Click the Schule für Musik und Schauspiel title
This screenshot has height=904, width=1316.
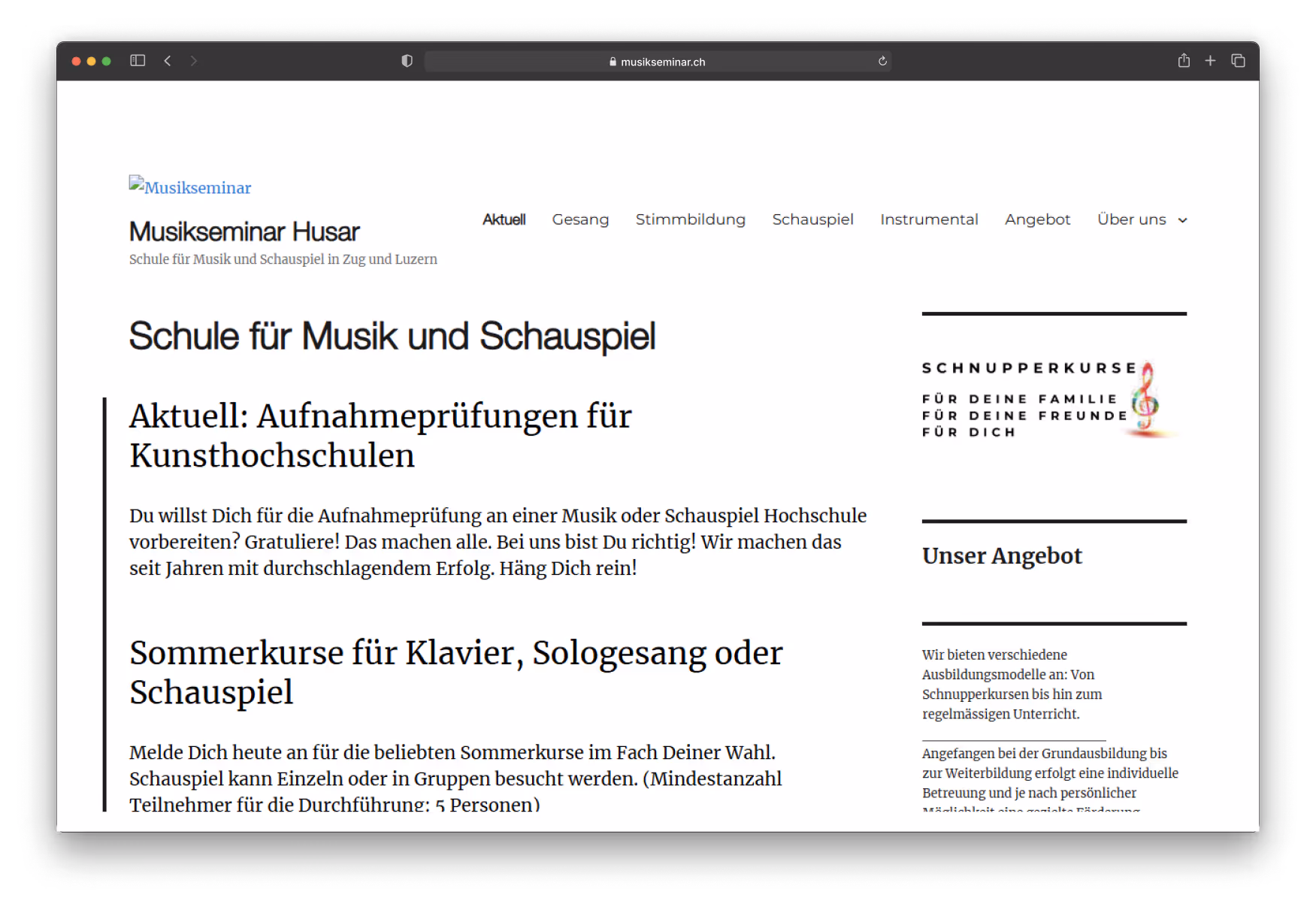pos(392,336)
